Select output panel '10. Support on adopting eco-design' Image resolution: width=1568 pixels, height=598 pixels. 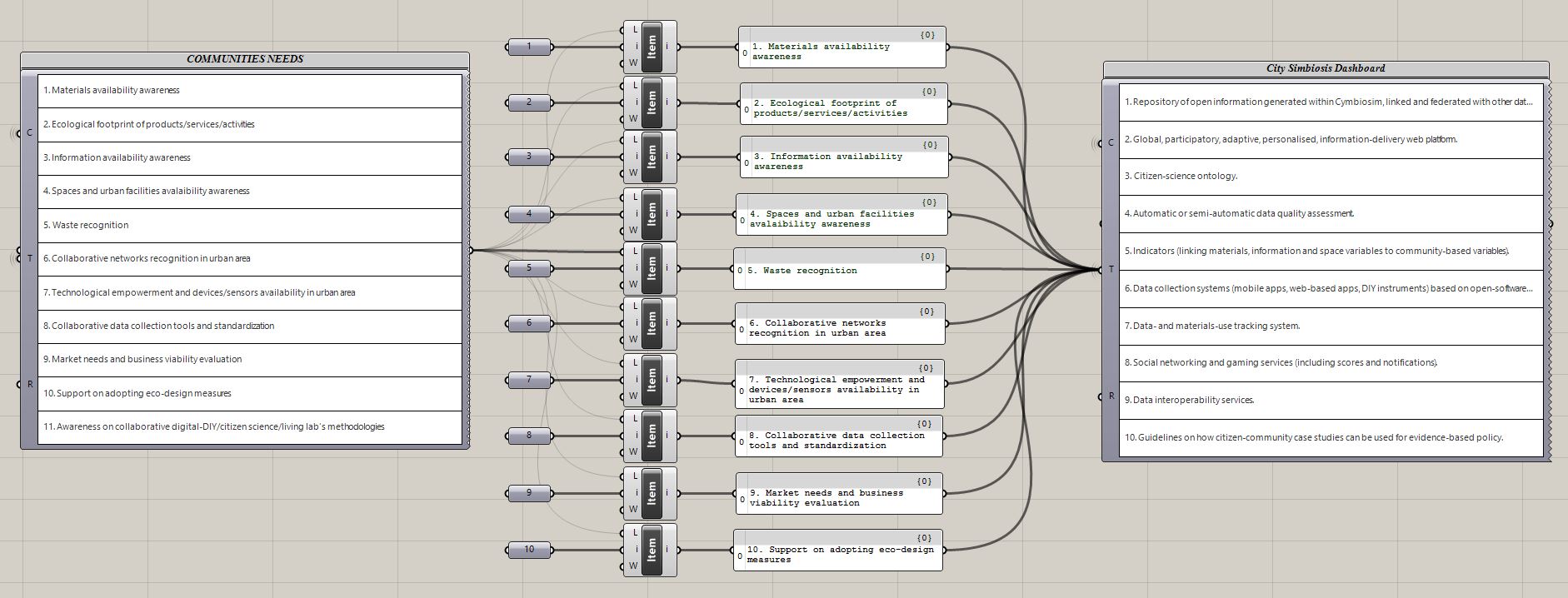(x=838, y=551)
